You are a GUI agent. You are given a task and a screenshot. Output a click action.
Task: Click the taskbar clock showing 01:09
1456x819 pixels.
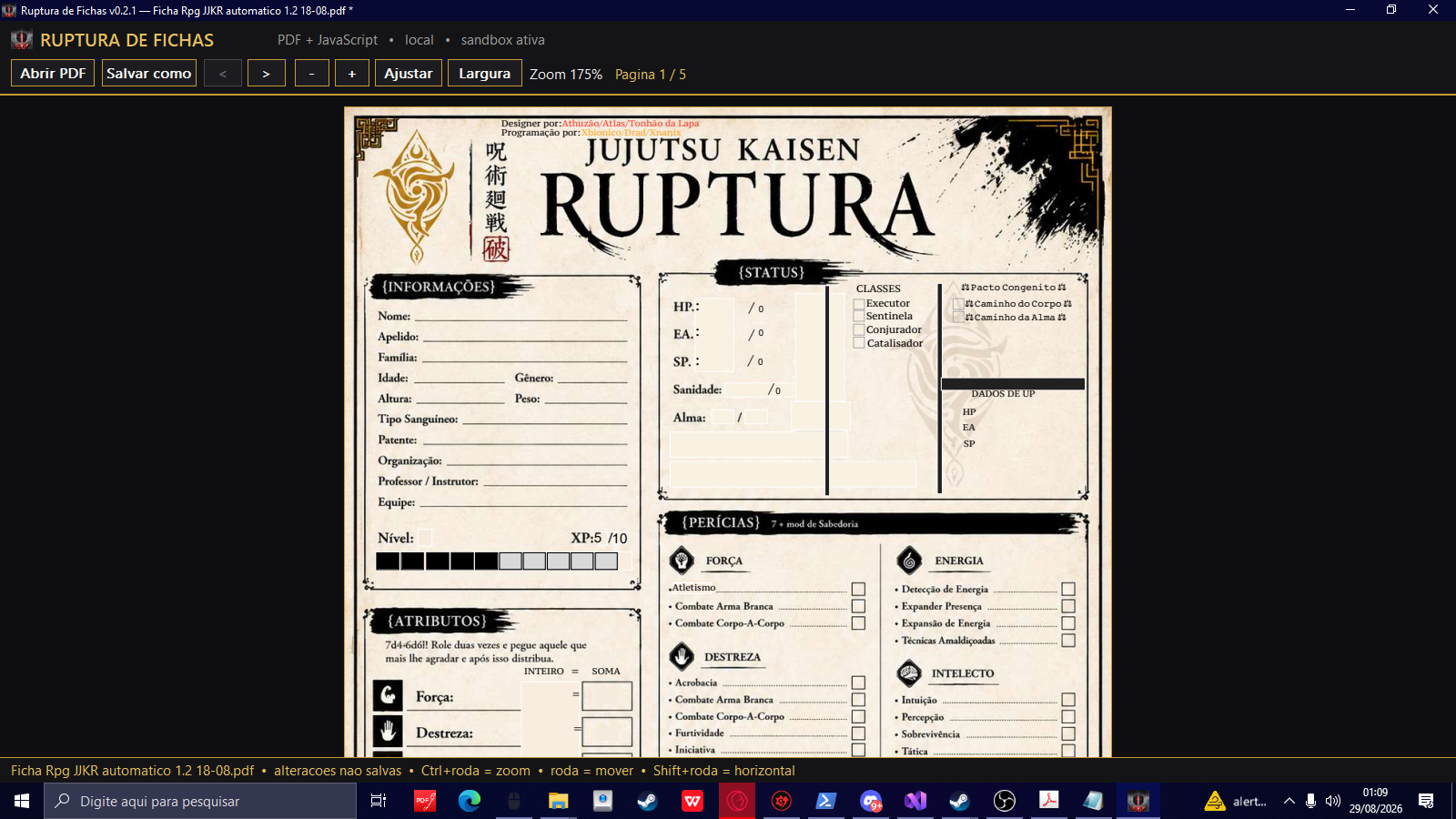(1375, 801)
